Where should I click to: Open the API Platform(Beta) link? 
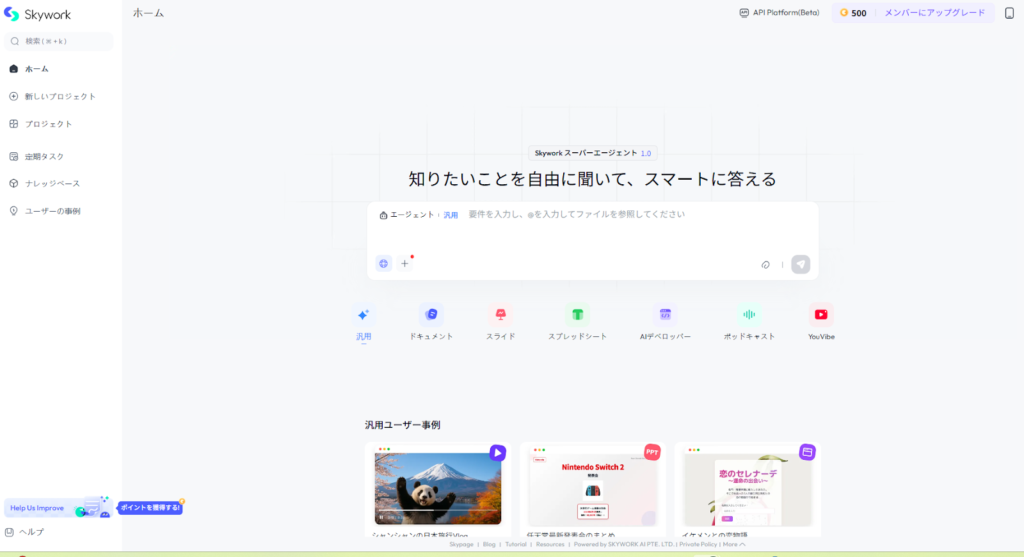(779, 13)
